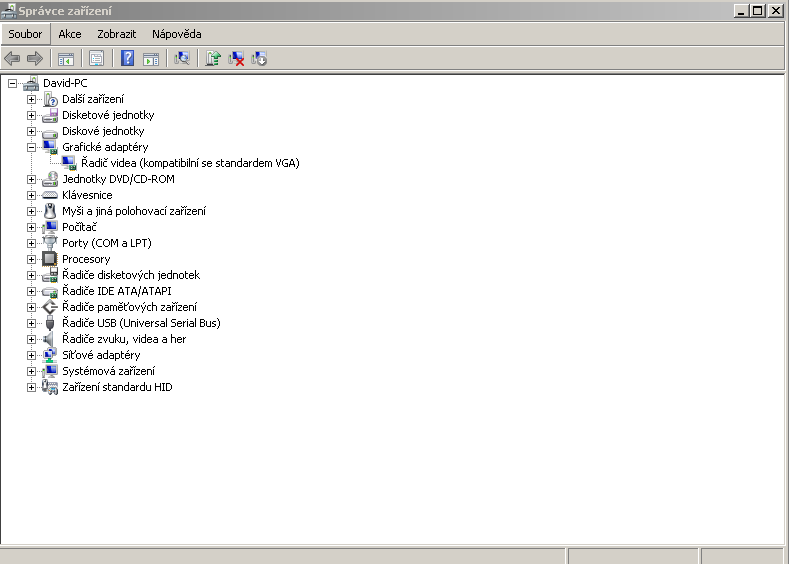The width and height of the screenshot is (789, 564).
Task: Click the speaker icon for Řadiče zvuku
Action: click(x=49, y=339)
